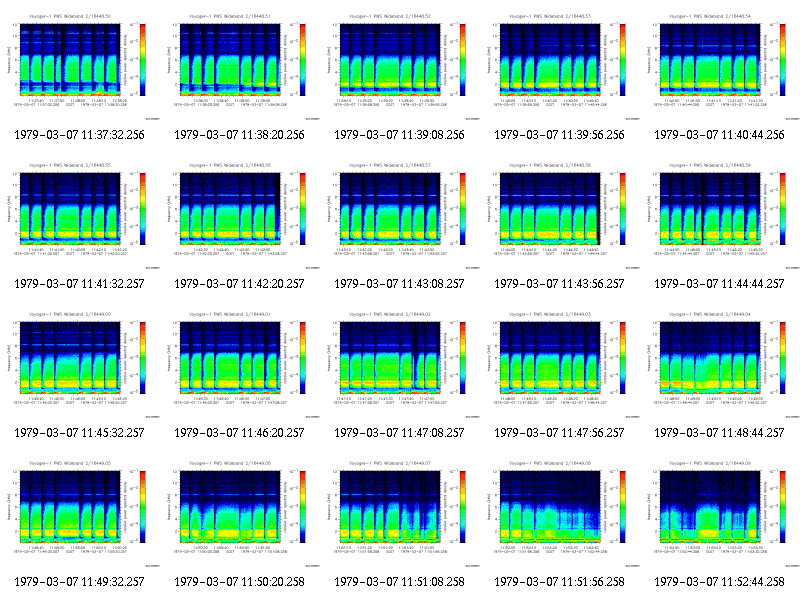Open the 11:47:08.257 spectrogram thumbnail
Screen dimensions: 800x596
[400, 364]
